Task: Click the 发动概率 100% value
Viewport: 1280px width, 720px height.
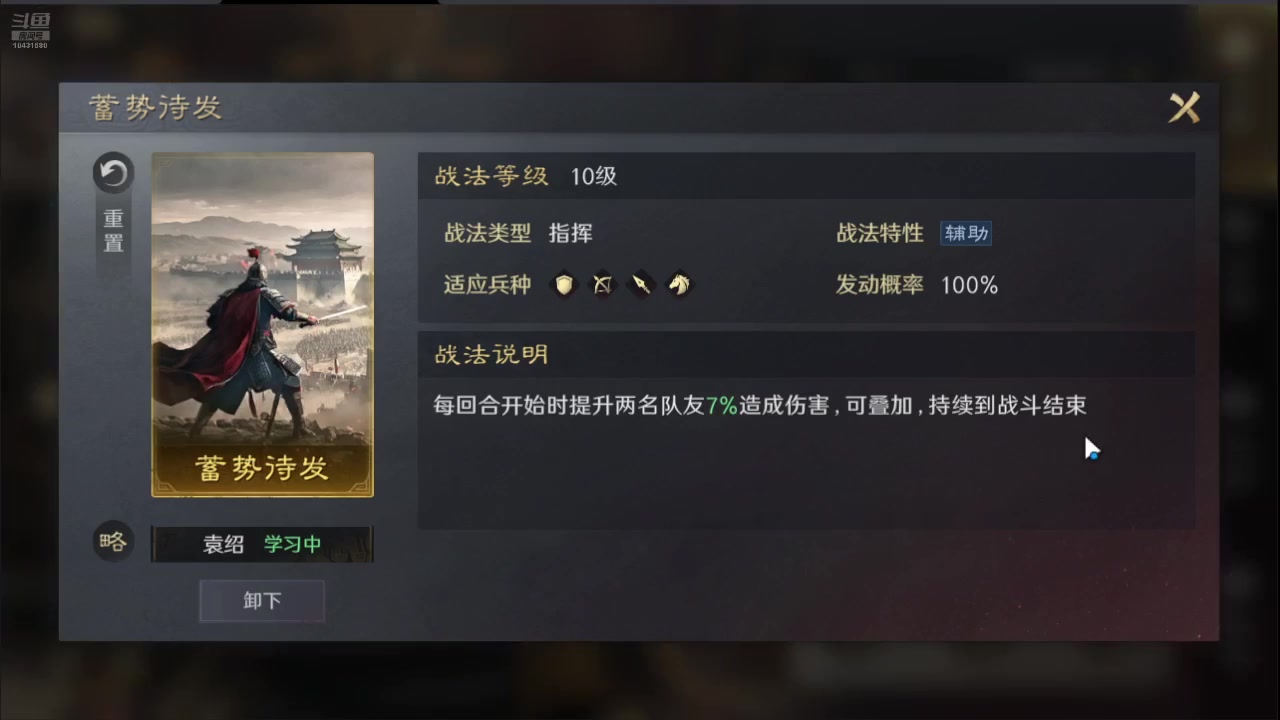Action: coord(969,285)
